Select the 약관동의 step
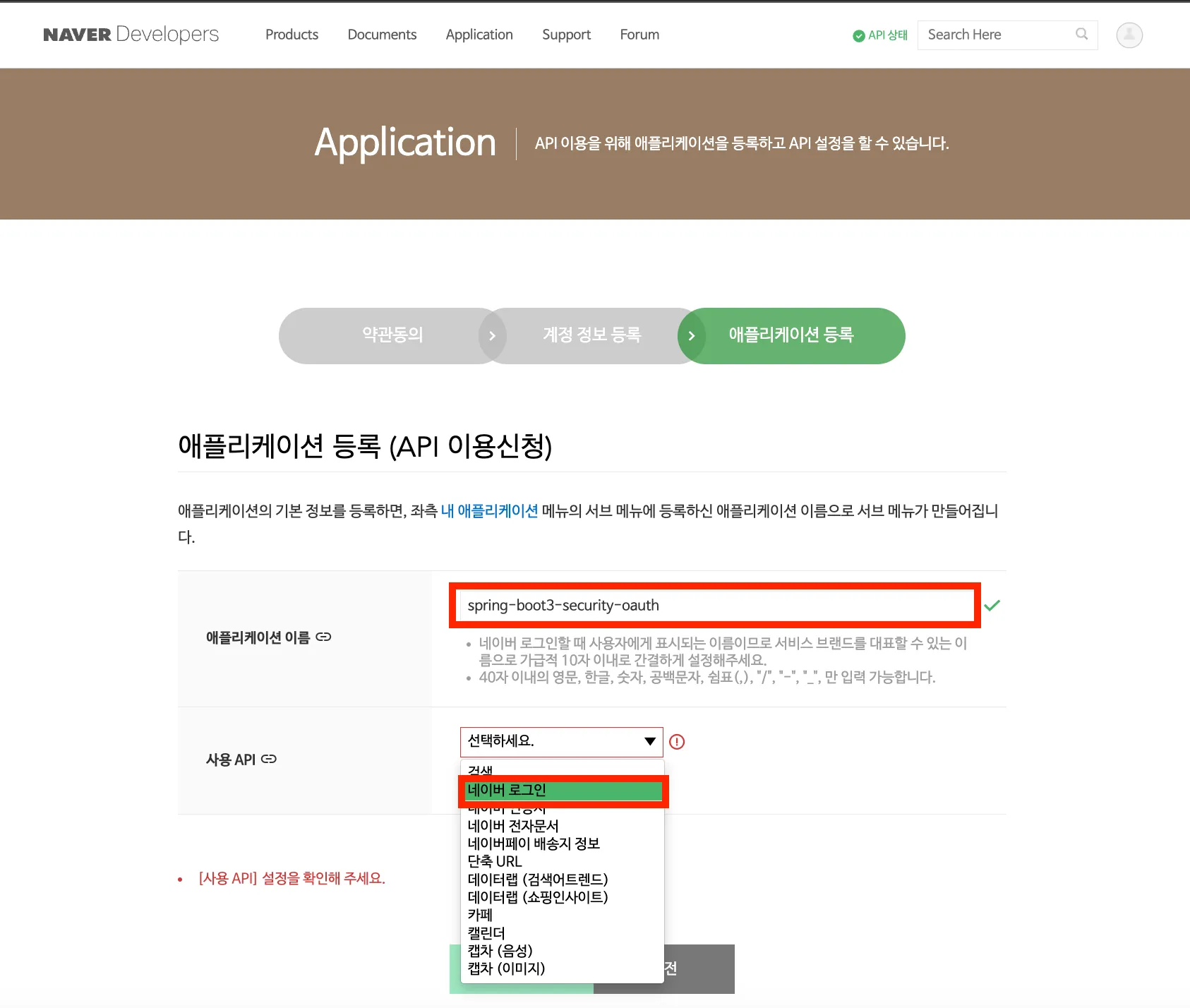 [392, 335]
